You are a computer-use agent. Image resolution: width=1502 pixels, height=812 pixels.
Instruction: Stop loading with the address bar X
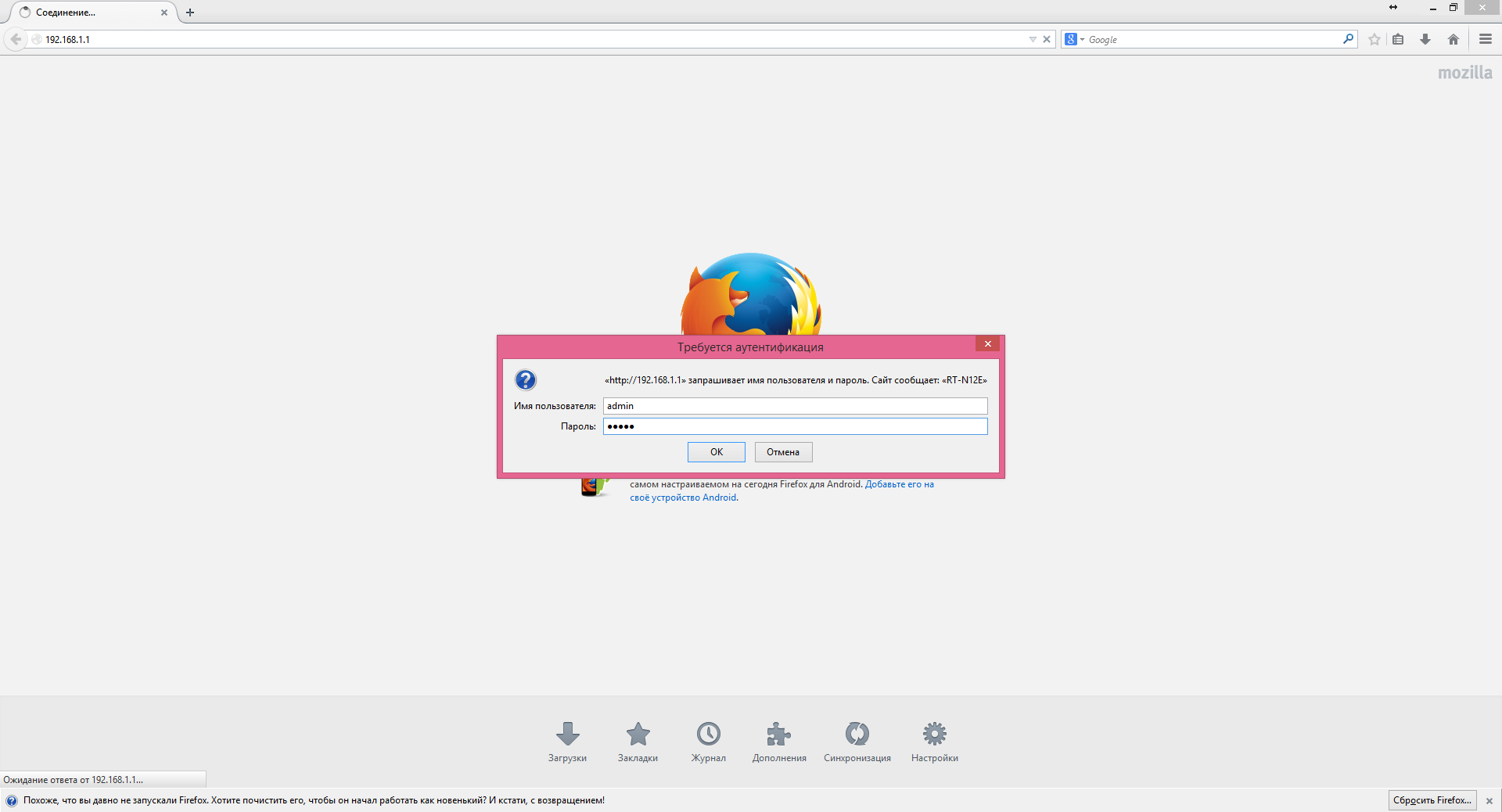pyautogui.click(x=1047, y=39)
